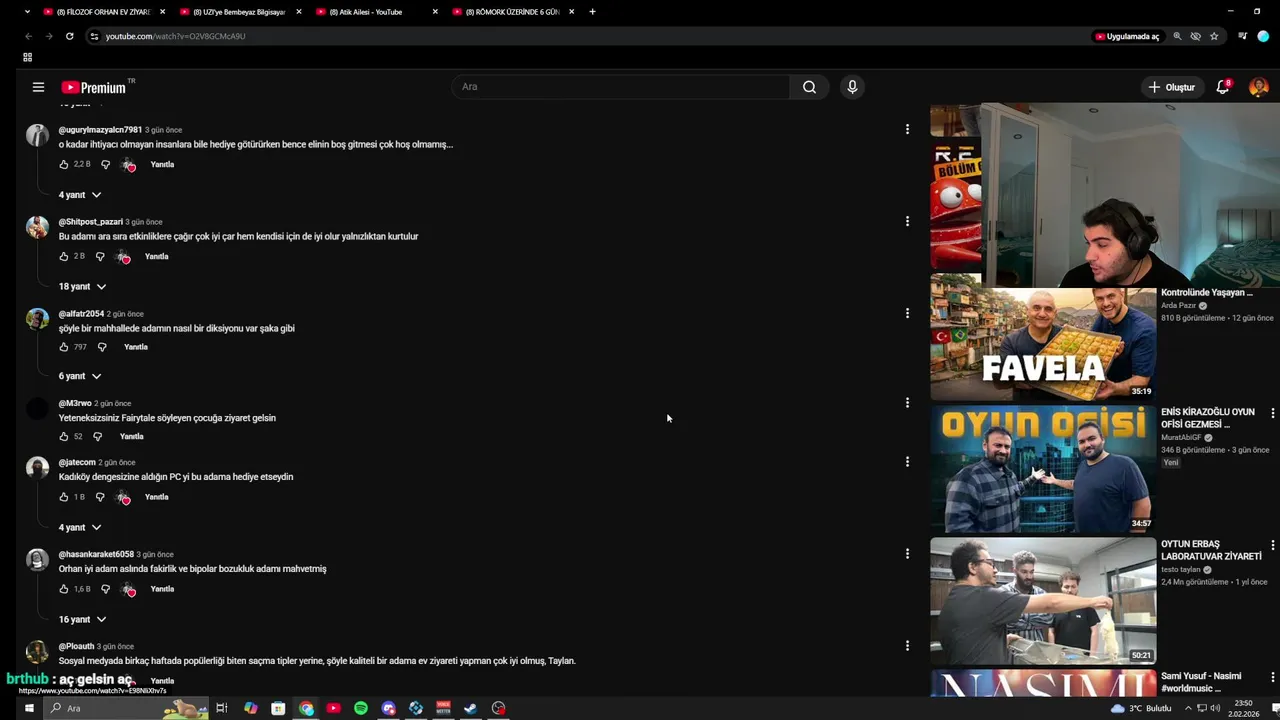Open the notifications bell
Image resolution: width=1280 pixels, height=720 pixels.
(x=1222, y=87)
